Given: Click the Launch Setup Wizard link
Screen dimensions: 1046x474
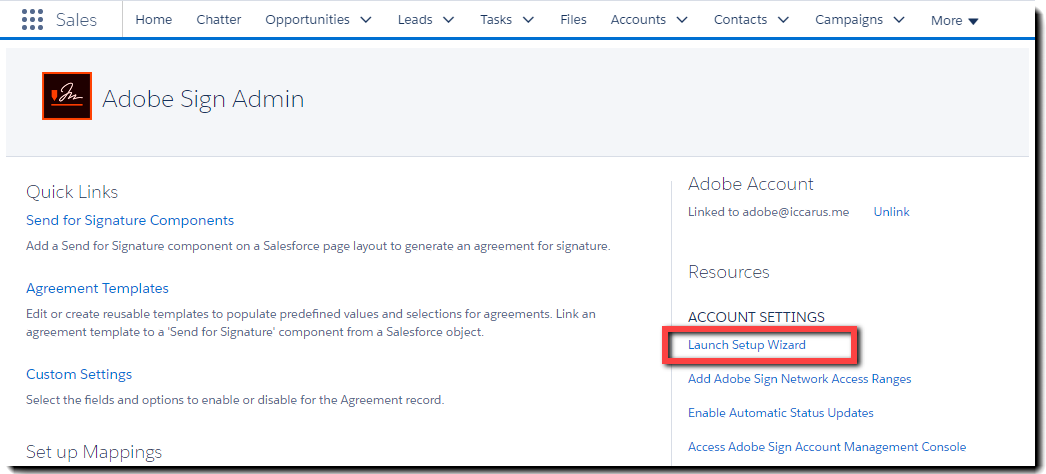Looking at the screenshot, I should [x=746, y=345].
